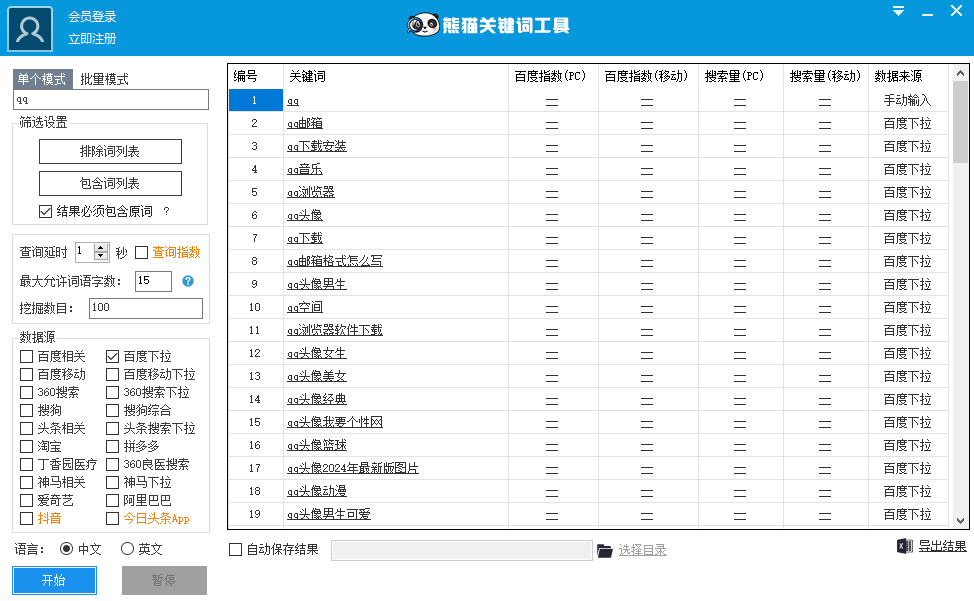
Task: Click the member avatar icon
Action: point(30,29)
